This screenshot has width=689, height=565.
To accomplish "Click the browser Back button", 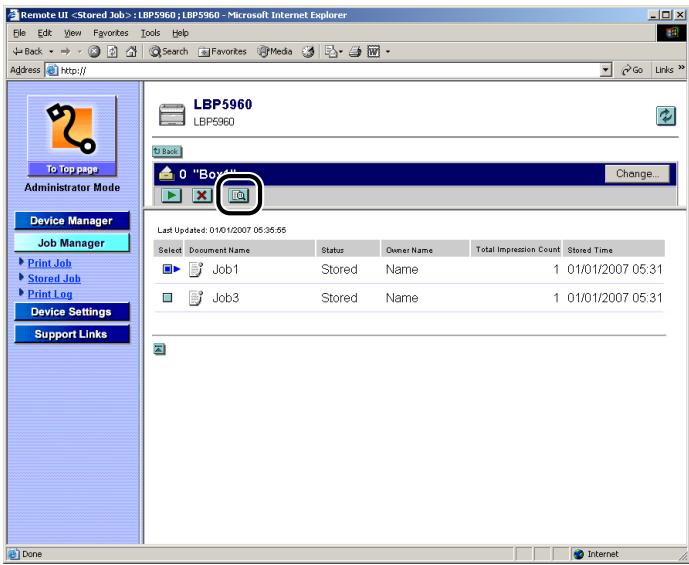I will pos(28,51).
